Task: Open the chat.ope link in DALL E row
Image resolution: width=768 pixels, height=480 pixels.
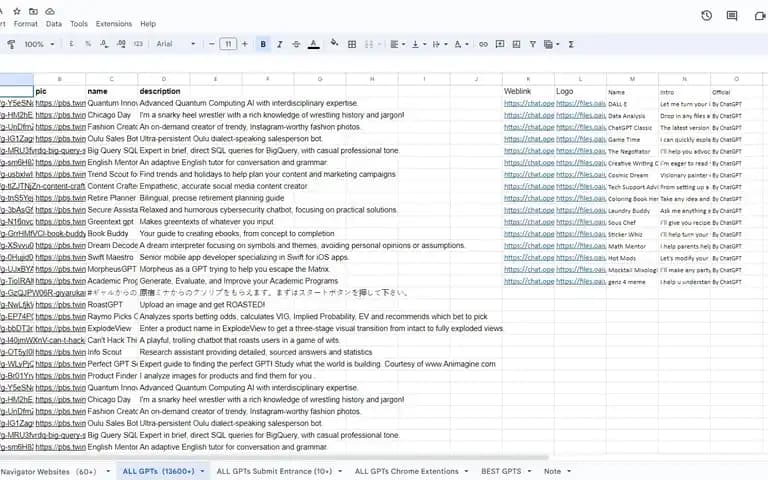Action: point(529,103)
